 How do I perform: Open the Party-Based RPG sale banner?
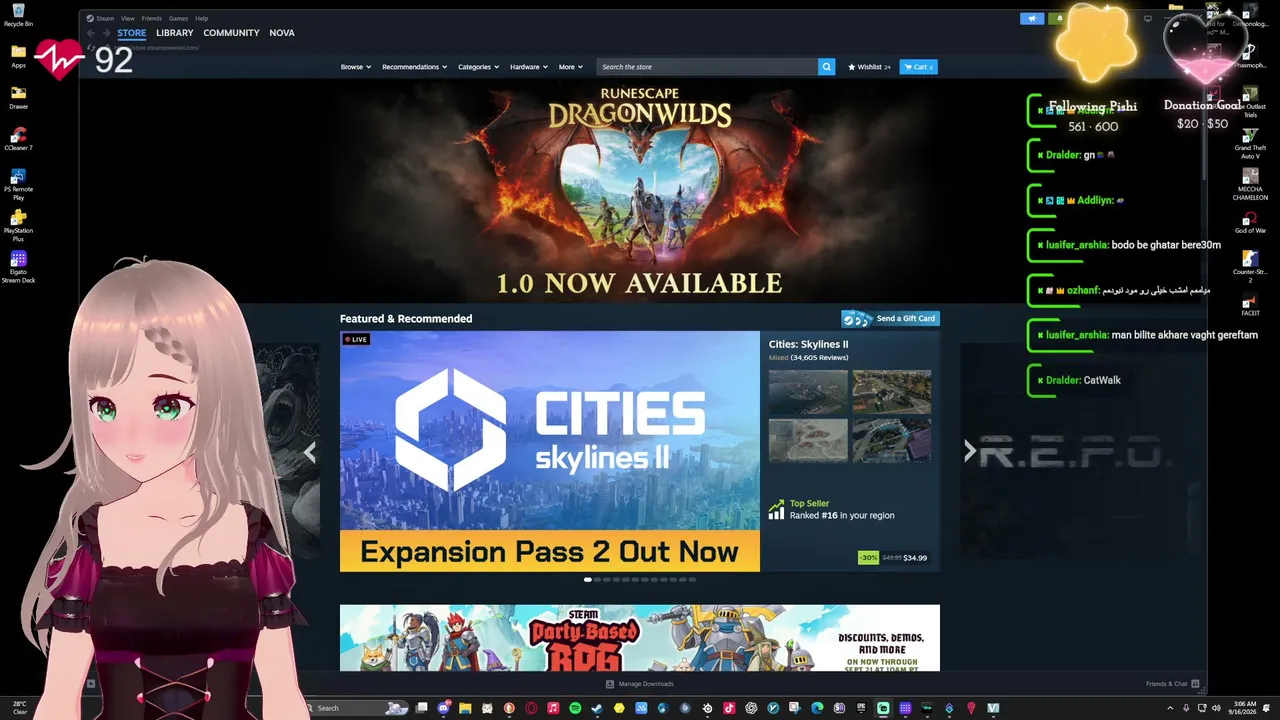pos(640,638)
